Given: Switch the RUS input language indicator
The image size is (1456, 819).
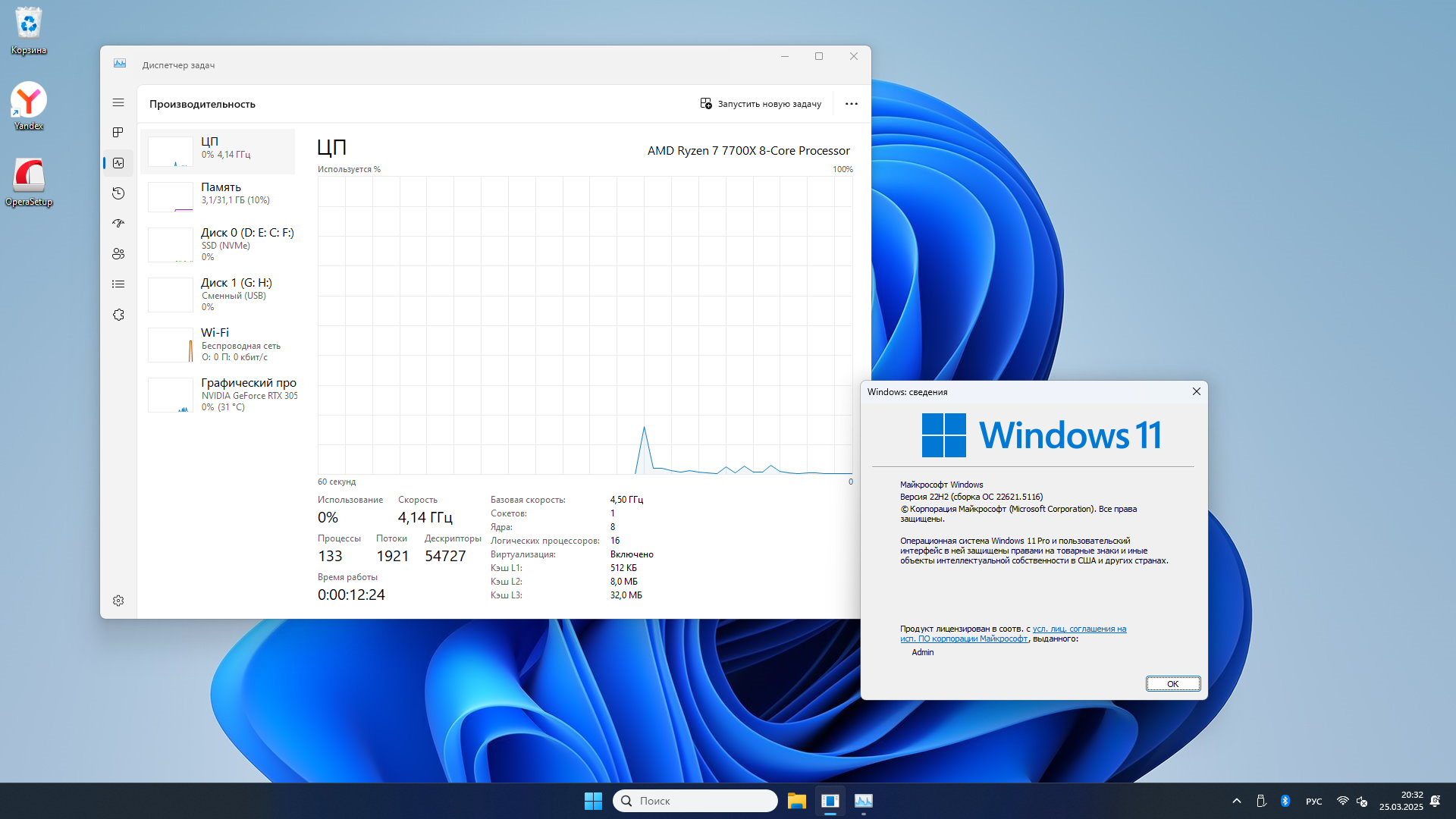Looking at the screenshot, I should [1313, 802].
